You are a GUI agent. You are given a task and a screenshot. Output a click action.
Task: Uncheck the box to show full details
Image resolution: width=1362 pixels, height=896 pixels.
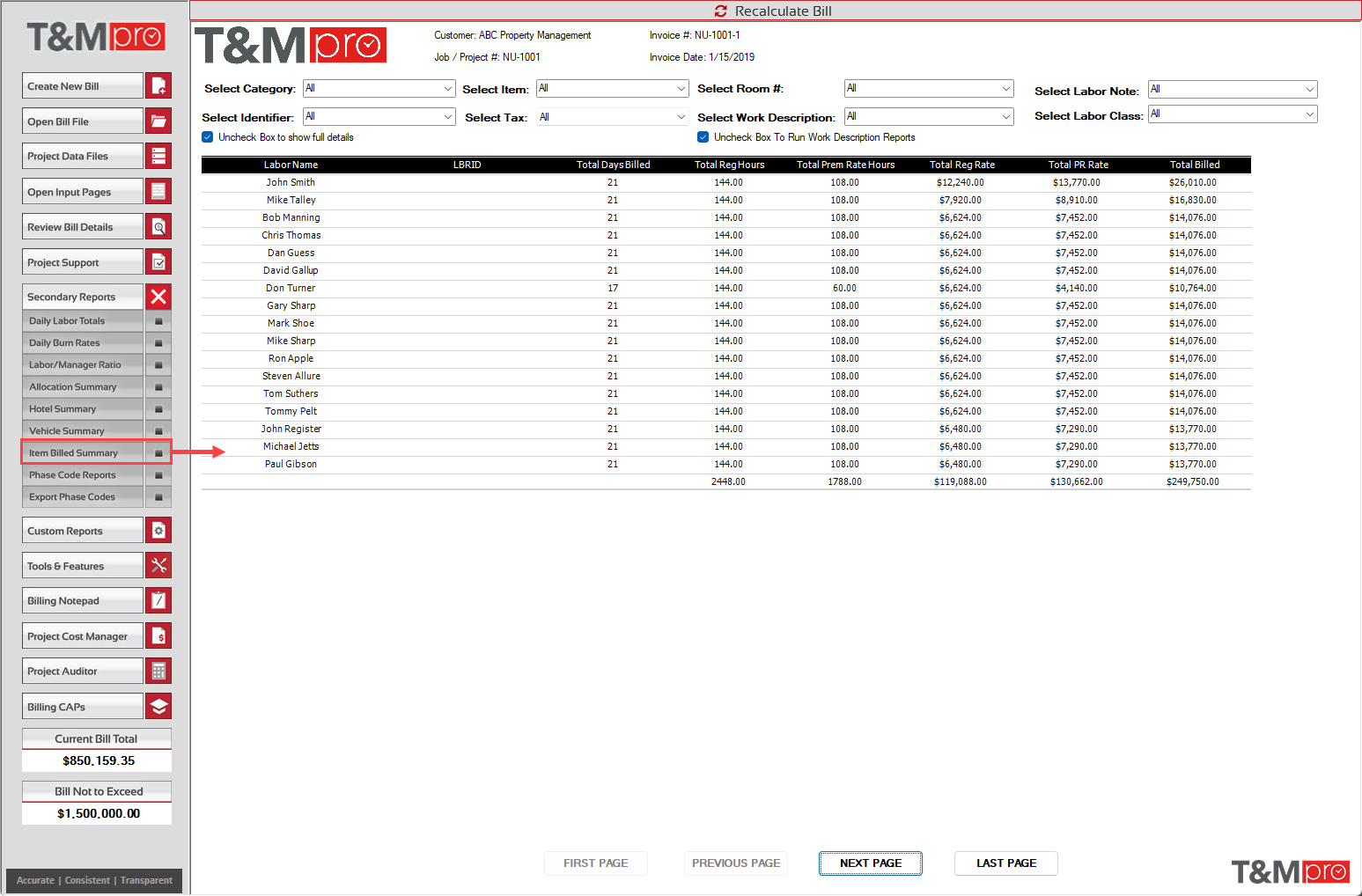tap(208, 137)
